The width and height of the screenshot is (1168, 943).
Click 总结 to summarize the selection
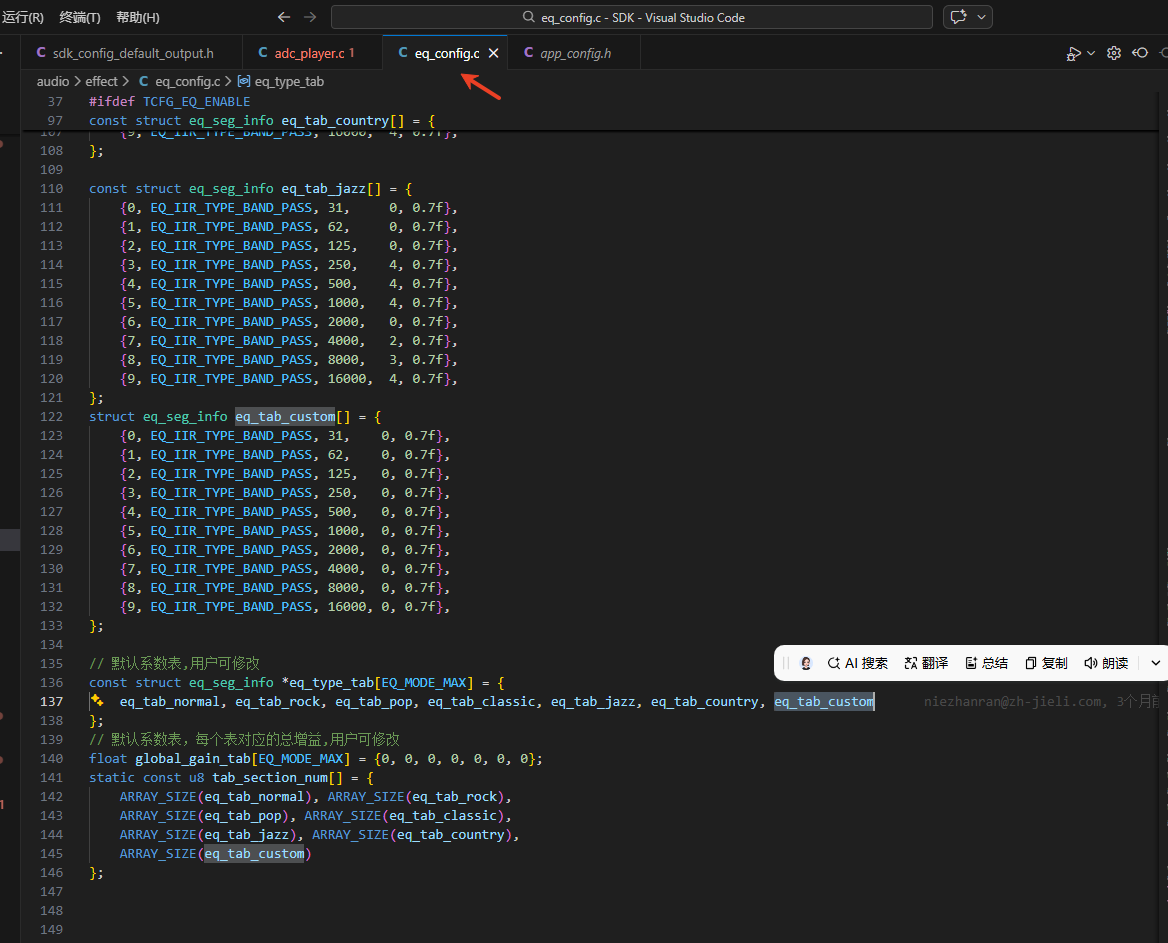[x=986, y=663]
